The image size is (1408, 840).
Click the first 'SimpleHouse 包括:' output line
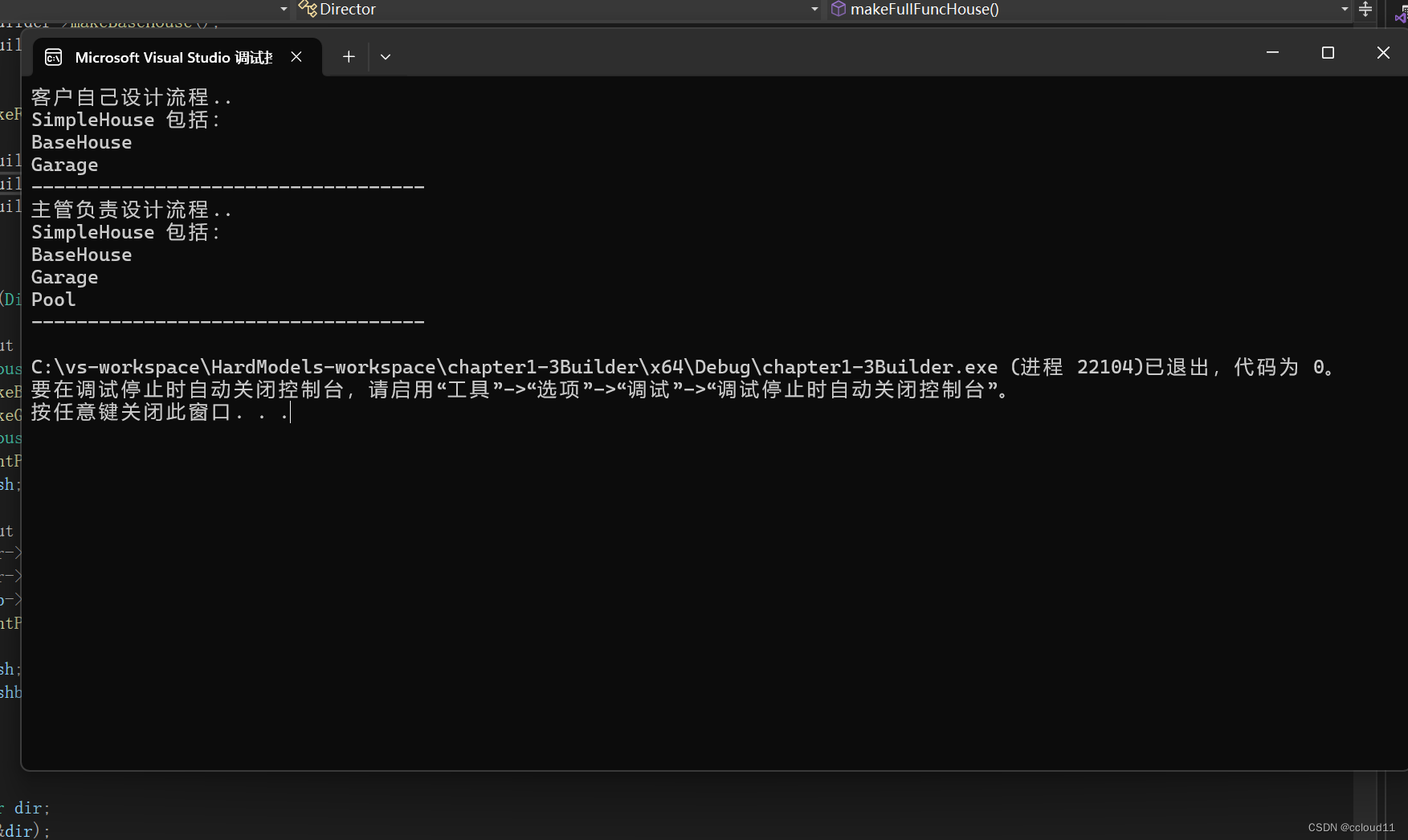tap(126, 120)
